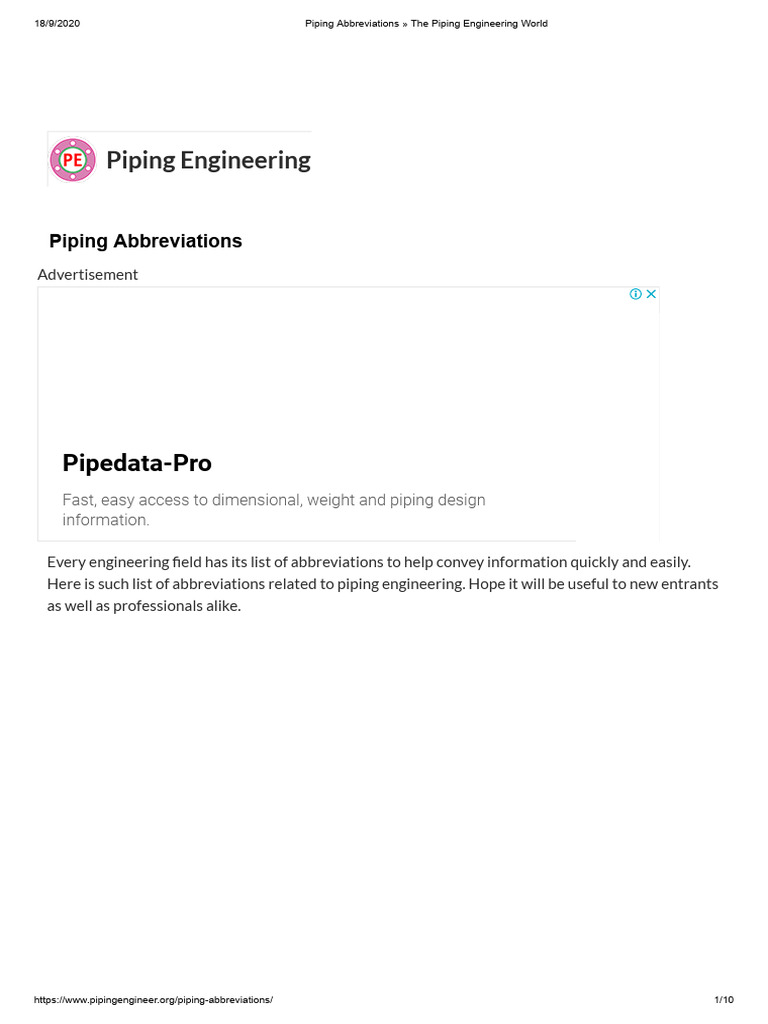Image resolution: width=768 pixels, height=1024 pixels.
Task: Click the page number 1/10
Action: [x=724, y=1000]
